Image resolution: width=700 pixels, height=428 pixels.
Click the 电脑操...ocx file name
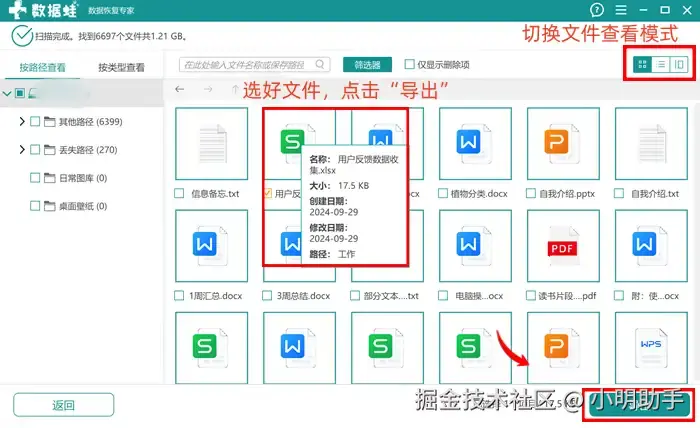[479, 296]
